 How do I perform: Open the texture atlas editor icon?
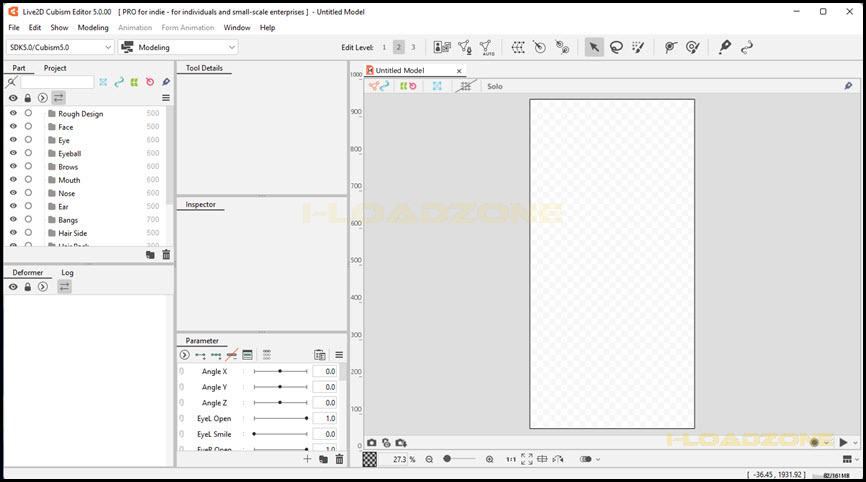click(x=442, y=47)
